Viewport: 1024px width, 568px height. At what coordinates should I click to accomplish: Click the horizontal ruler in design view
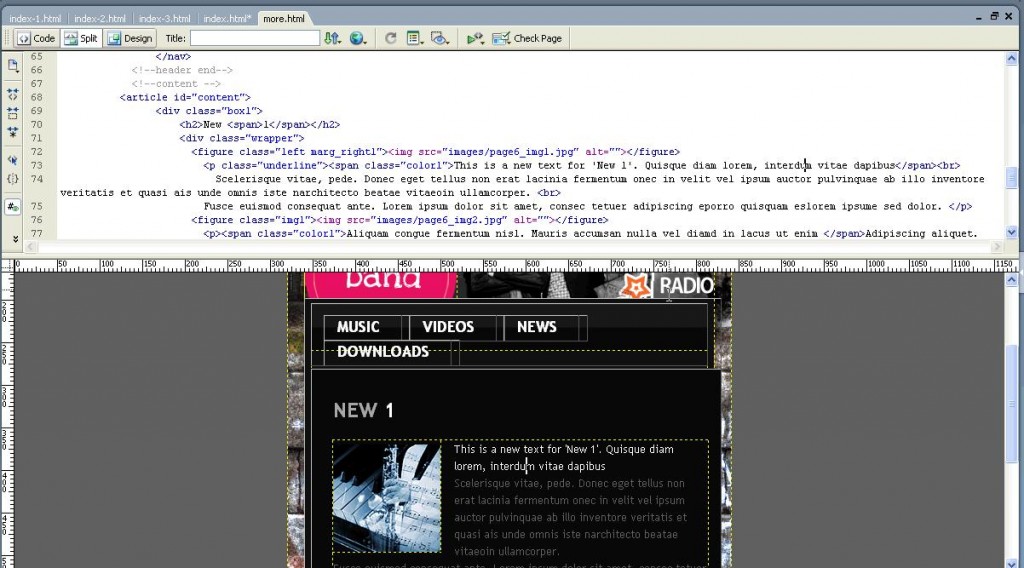516,265
